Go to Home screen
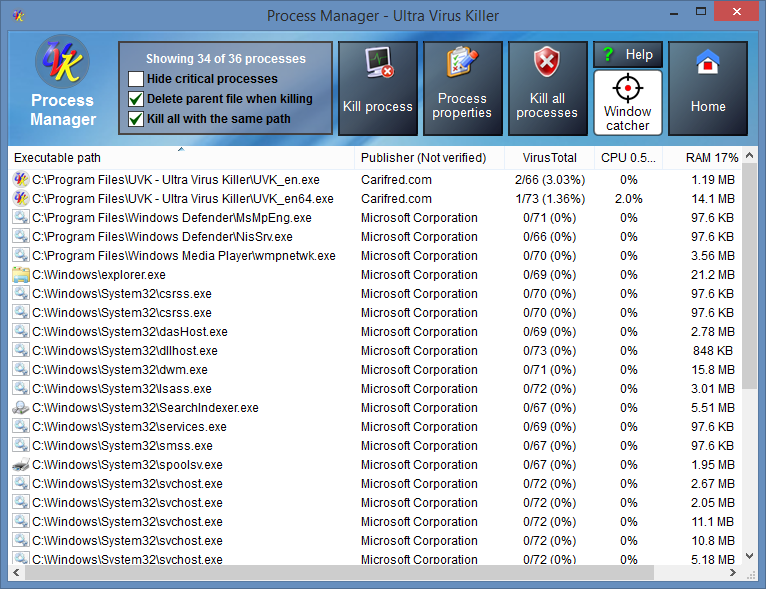766x589 pixels. pos(708,88)
